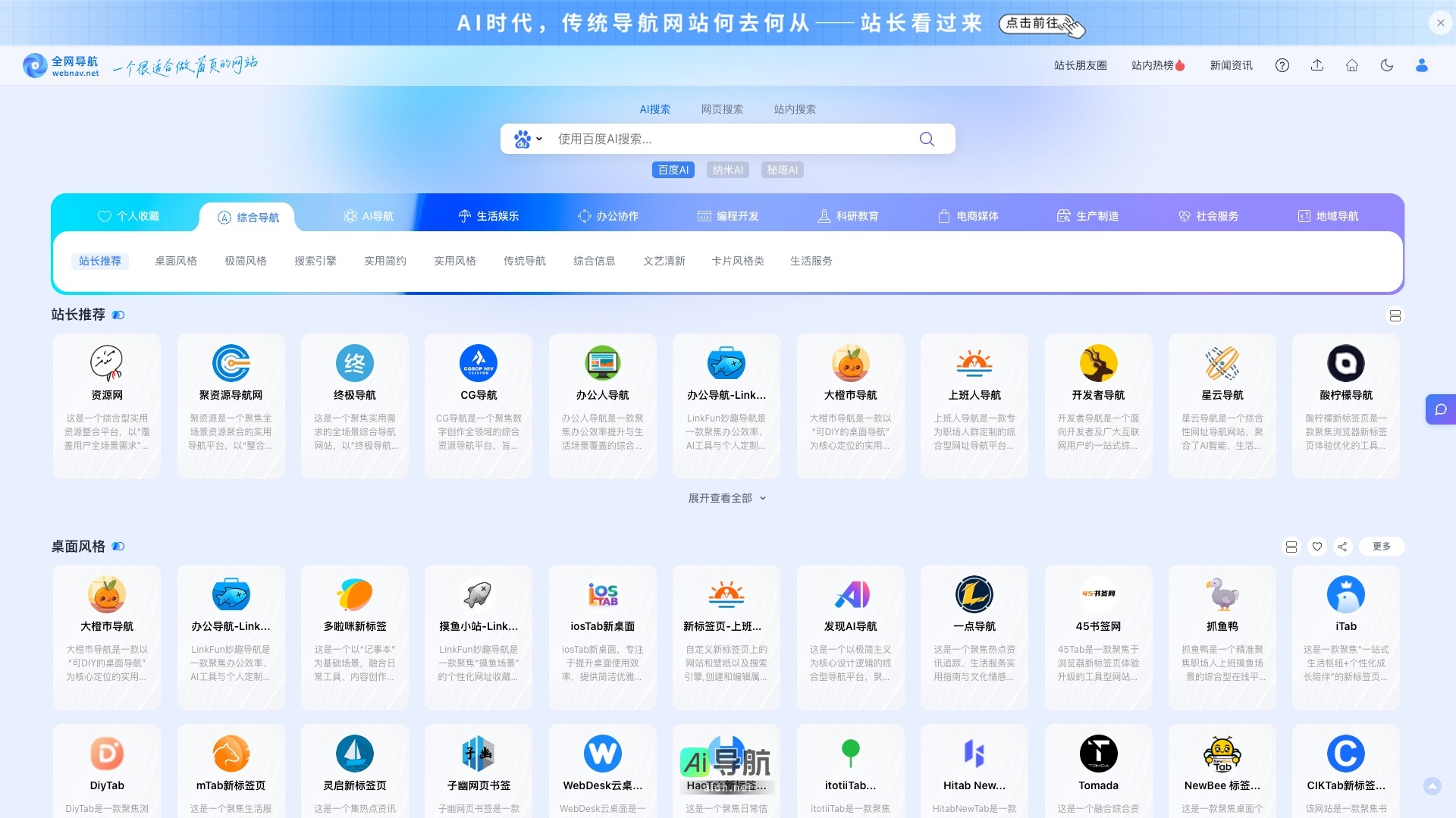Open the 大橙市导航 site card
This screenshot has height=818, width=1456.
pos(851,406)
